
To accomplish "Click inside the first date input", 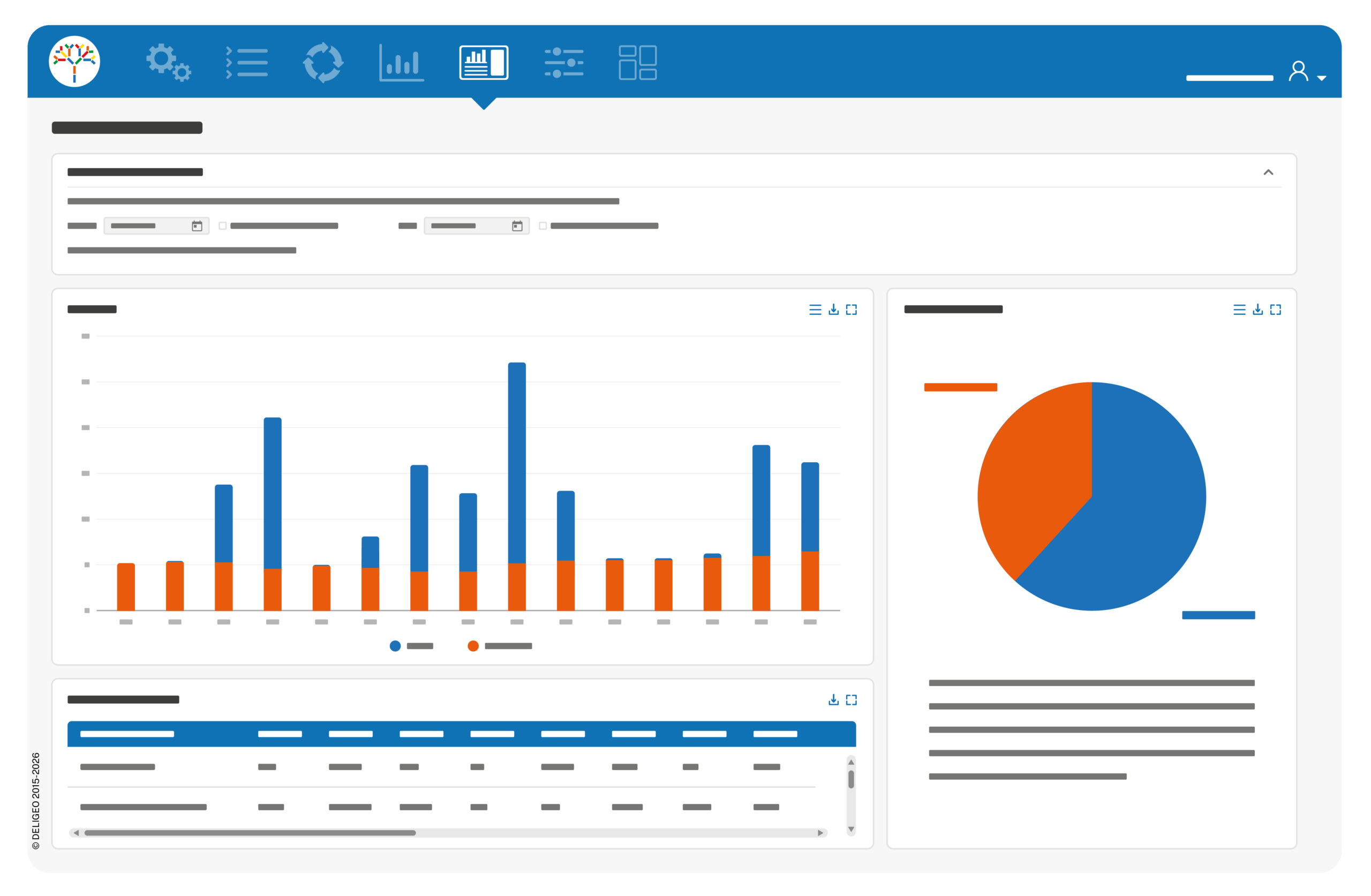I will [x=156, y=226].
